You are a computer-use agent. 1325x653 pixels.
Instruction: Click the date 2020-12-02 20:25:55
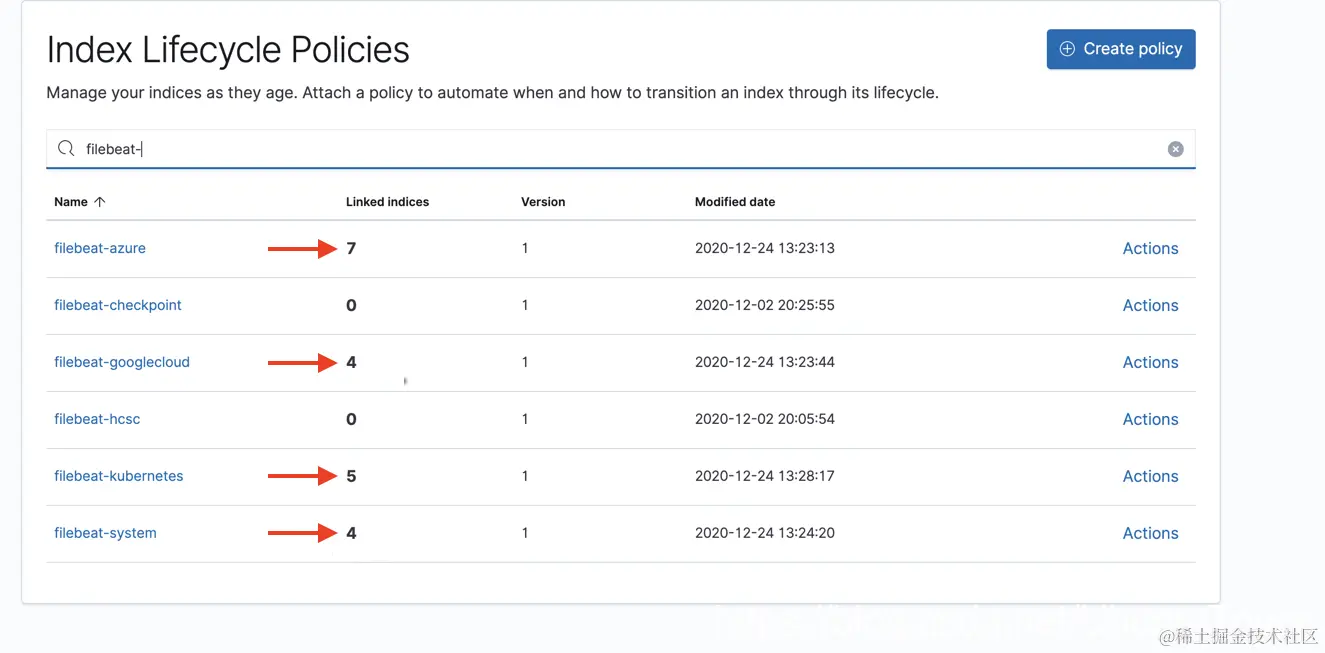pos(765,306)
